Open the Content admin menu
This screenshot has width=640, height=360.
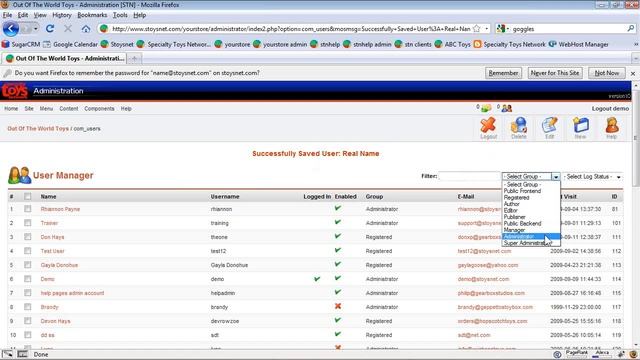point(69,109)
